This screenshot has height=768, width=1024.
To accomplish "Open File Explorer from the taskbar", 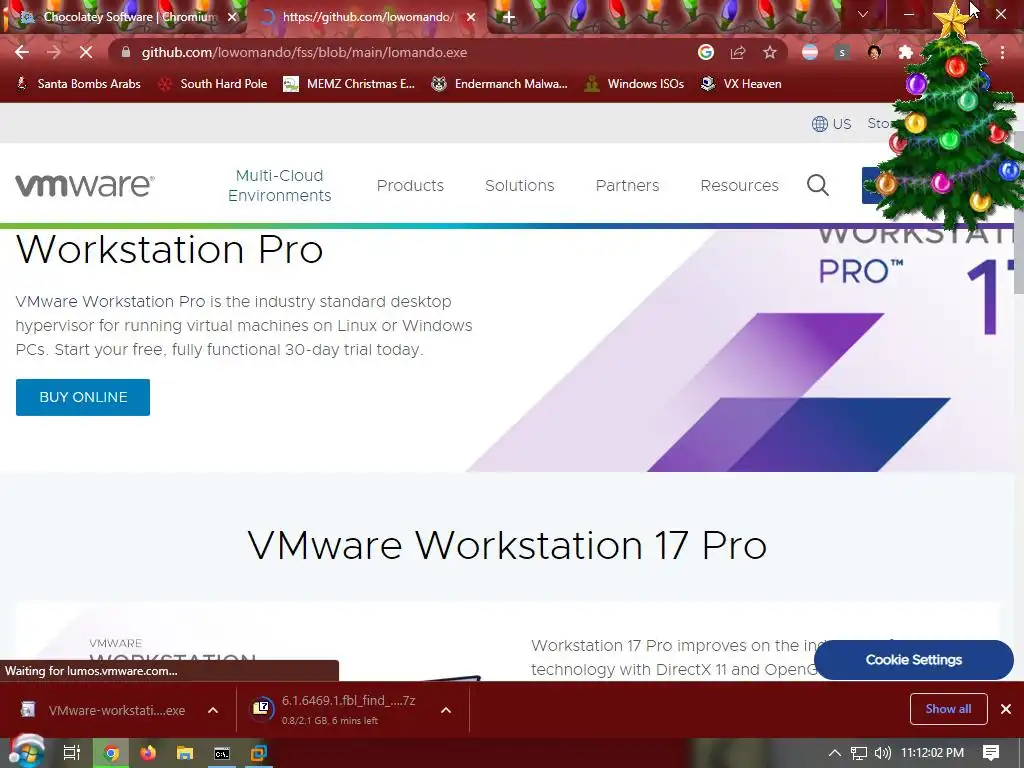I will pos(185,753).
